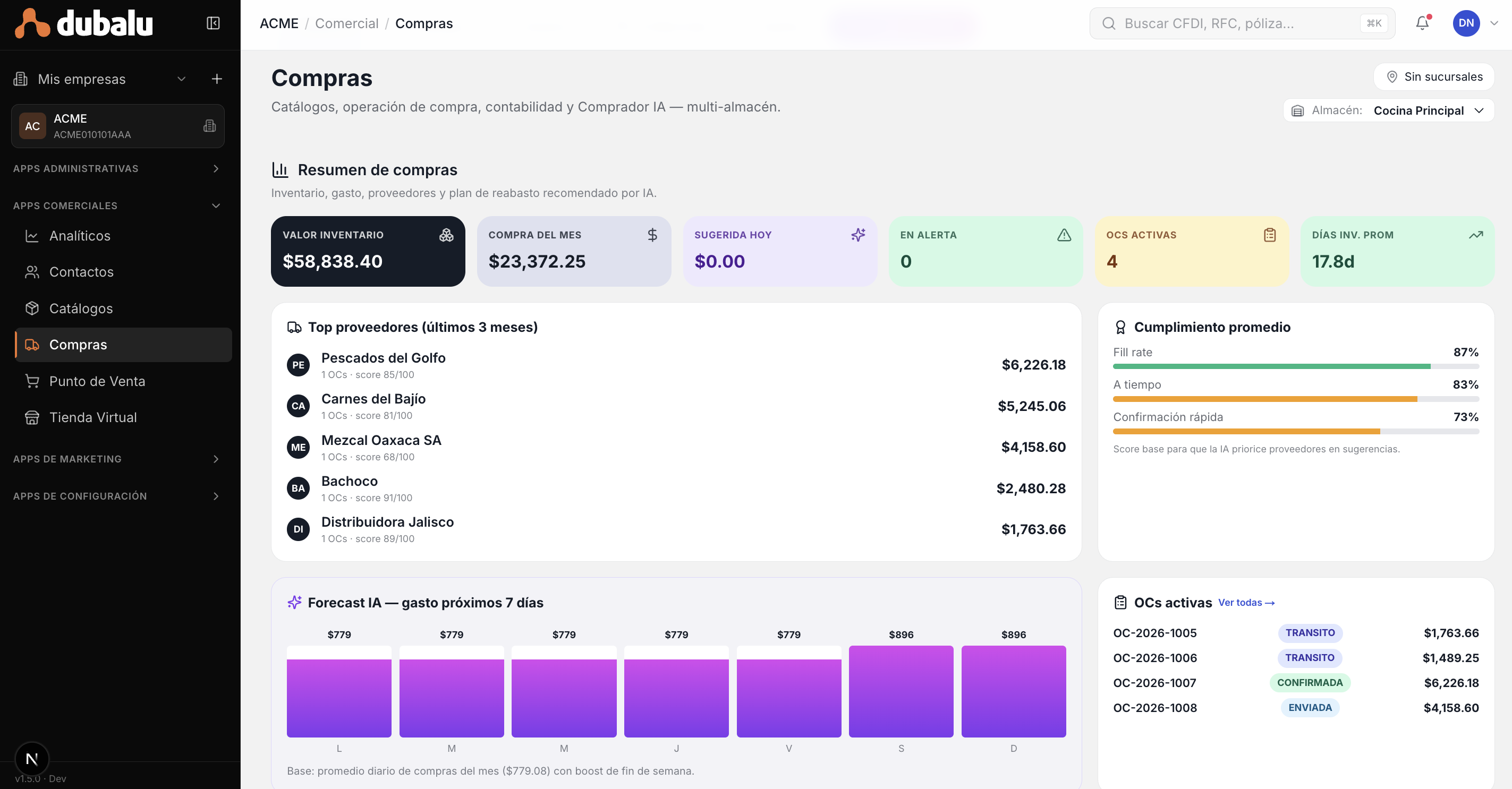The image size is (1512, 789).
Task: Expand Apps Administrativas section
Action: (117, 168)
